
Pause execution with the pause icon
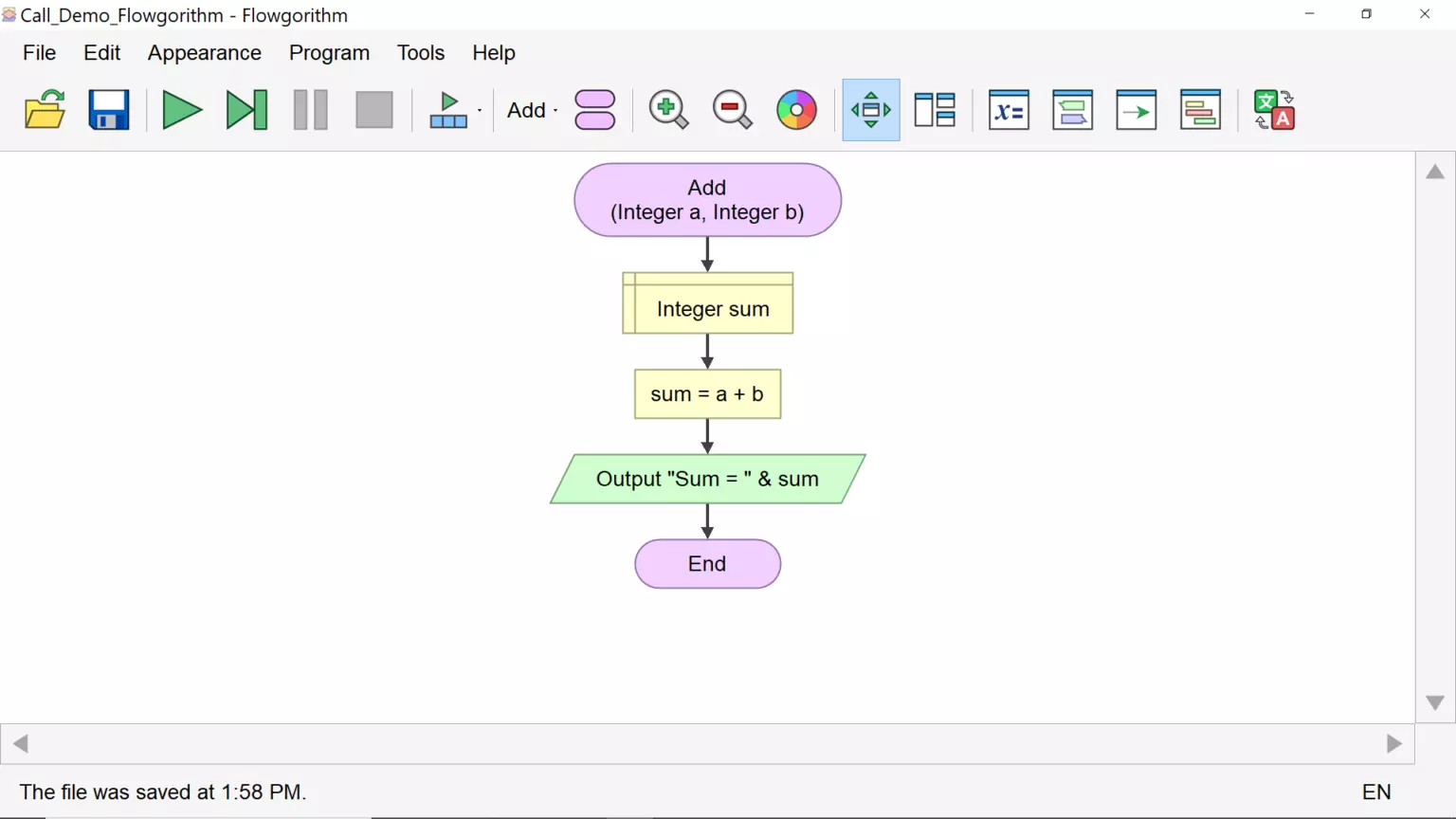click(x=310, y=110)
